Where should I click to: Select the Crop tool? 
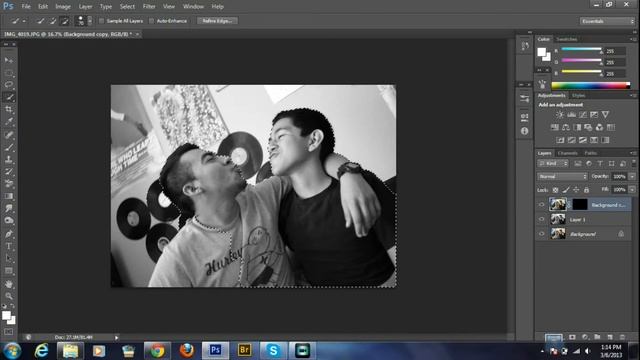[x=9, y=109]
